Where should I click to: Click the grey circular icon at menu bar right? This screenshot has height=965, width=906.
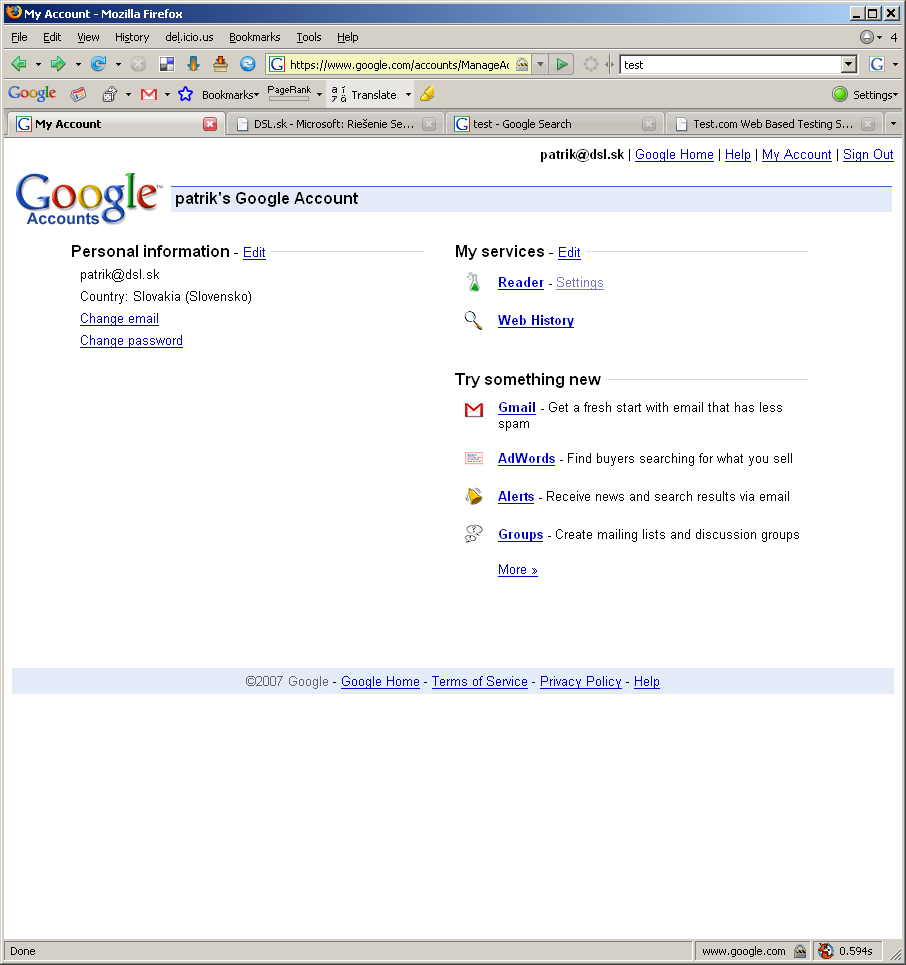pos(867,37)
